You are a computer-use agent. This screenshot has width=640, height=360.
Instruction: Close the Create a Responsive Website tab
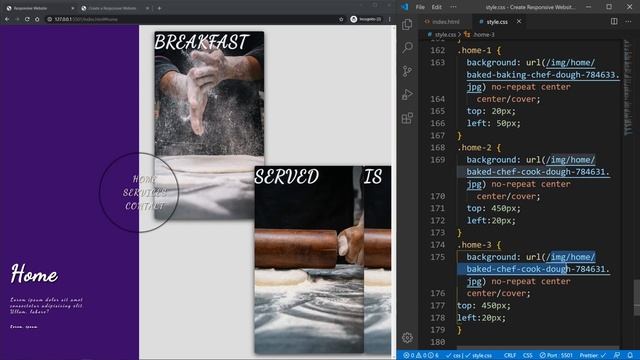[148, 8]
